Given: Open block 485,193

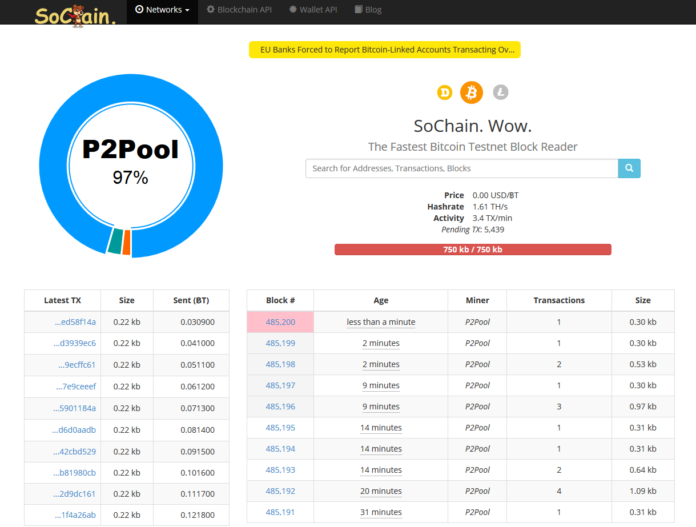Looking at the screenshot, I should [280, 470].
